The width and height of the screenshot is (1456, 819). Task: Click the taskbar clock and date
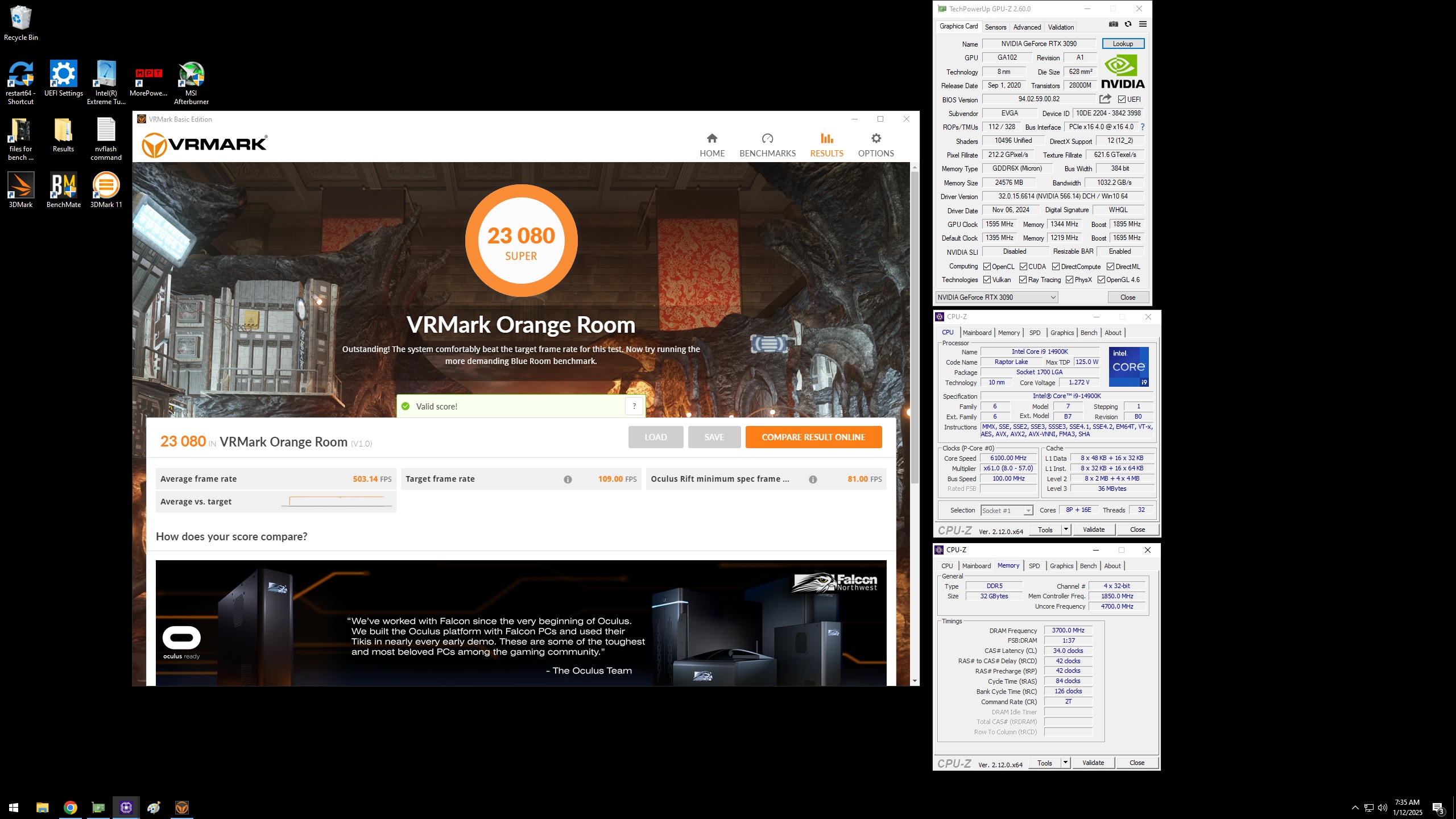tap(1407, 808)
